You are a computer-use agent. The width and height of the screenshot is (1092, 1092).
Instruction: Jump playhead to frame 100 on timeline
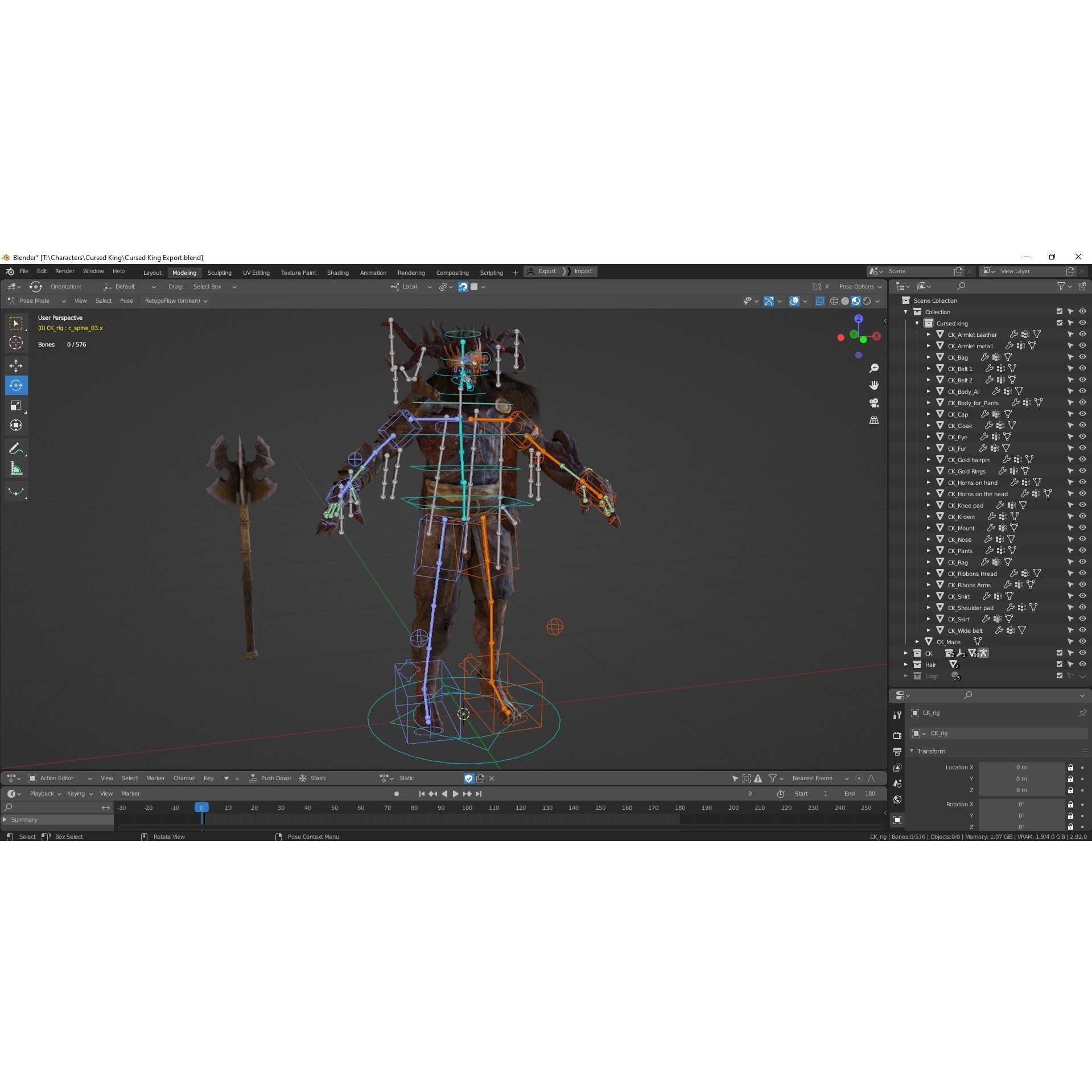click(467, 807)
